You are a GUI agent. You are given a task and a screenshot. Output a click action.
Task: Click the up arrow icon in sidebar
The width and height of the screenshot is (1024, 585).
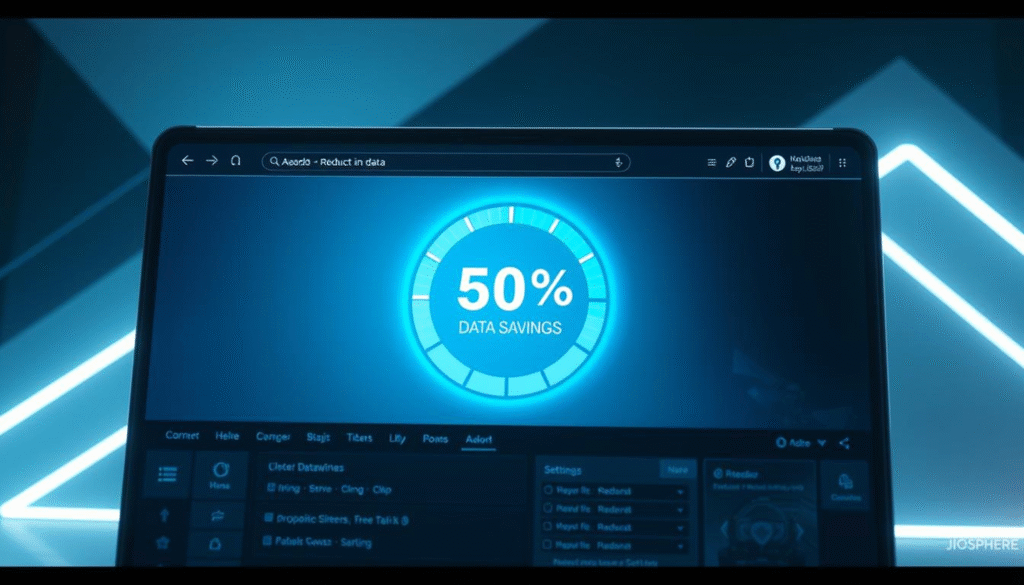coord(165,516)
